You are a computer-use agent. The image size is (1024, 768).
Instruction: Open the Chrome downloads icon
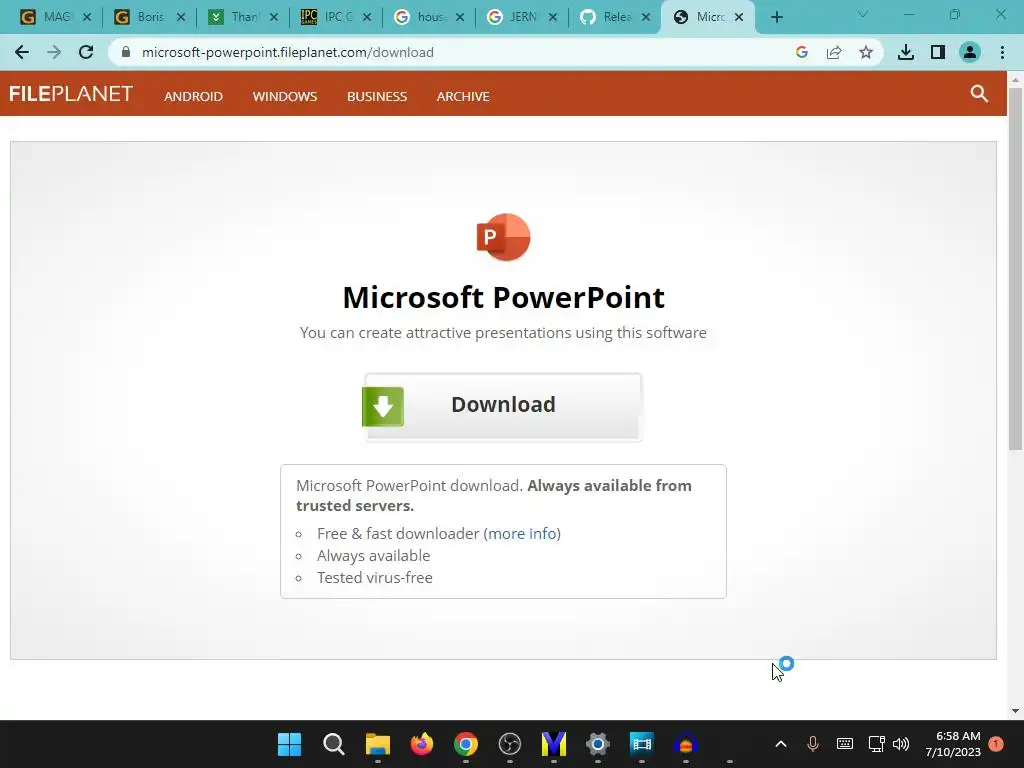[906, 52]
